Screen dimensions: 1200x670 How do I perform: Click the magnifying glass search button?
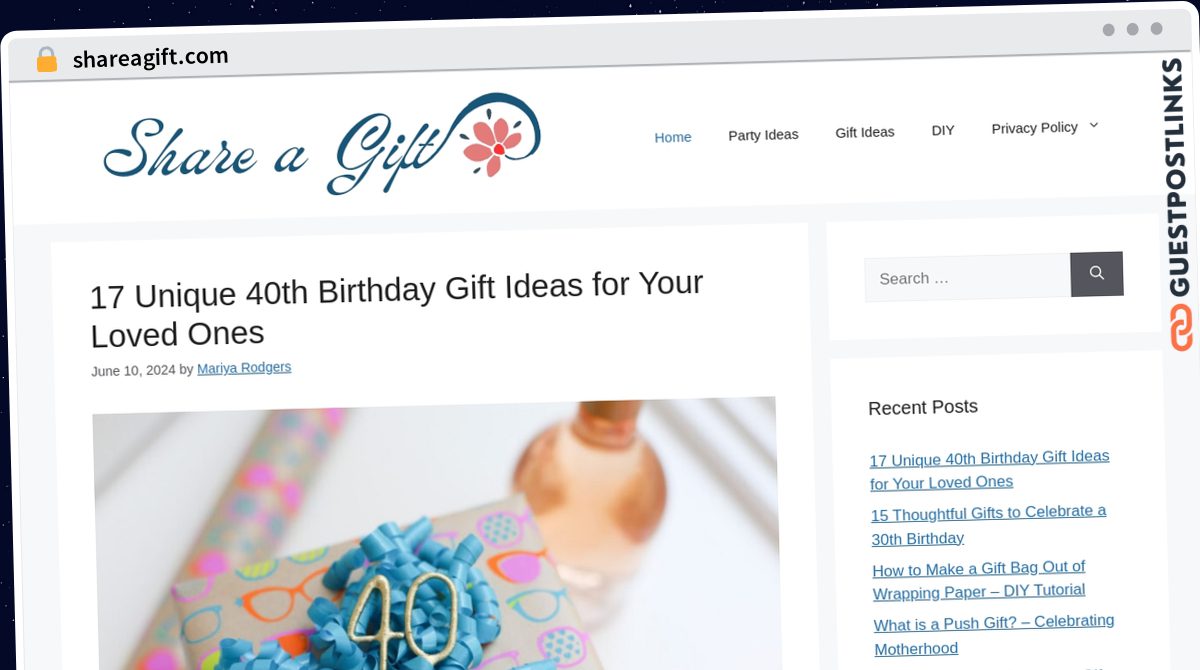coord(1097,274)
